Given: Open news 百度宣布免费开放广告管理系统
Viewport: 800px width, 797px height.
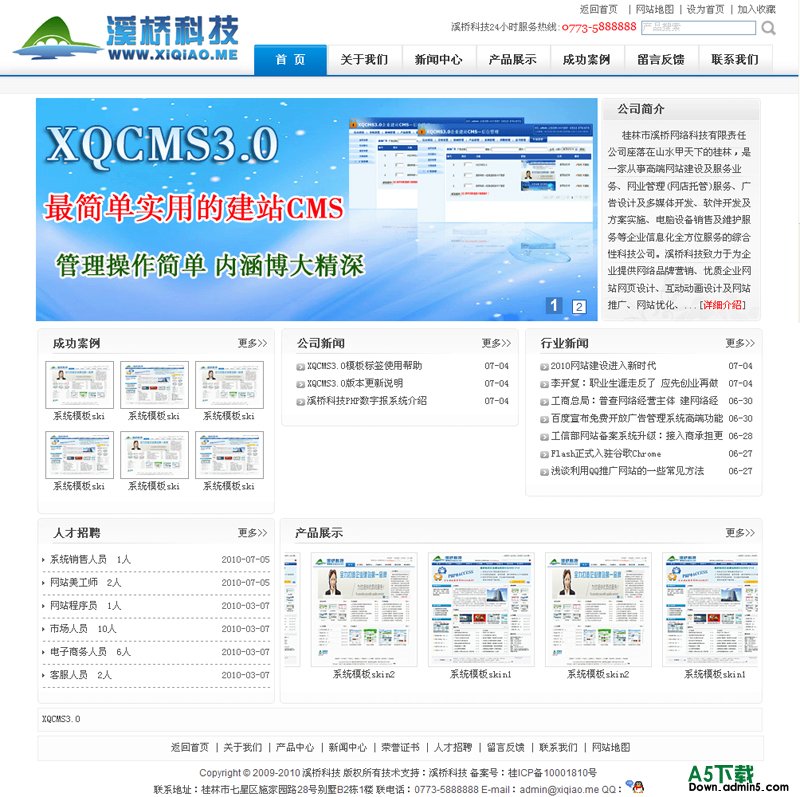Looking at the screenshot, I should (637, 418).
